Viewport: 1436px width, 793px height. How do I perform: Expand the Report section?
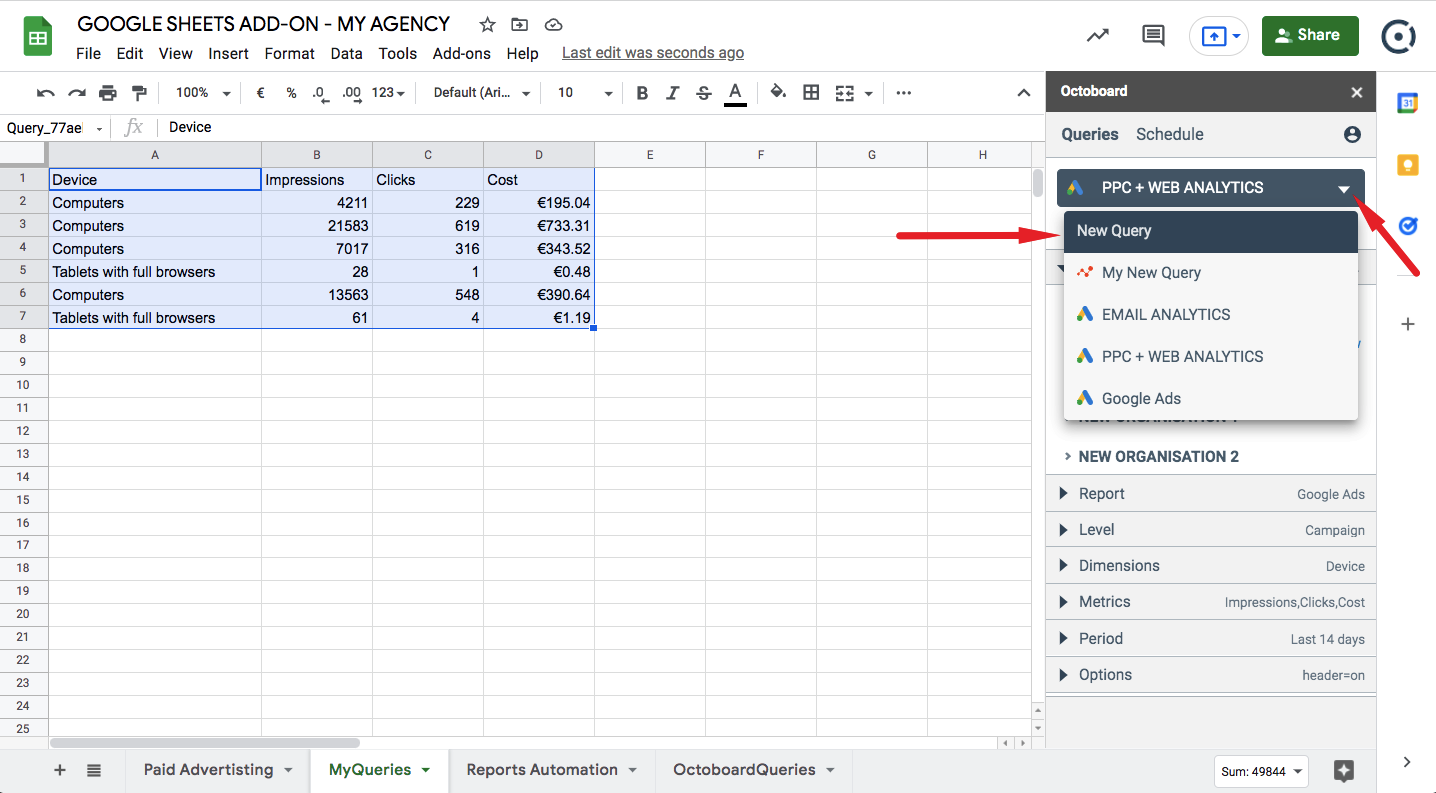coord(1211,494)
